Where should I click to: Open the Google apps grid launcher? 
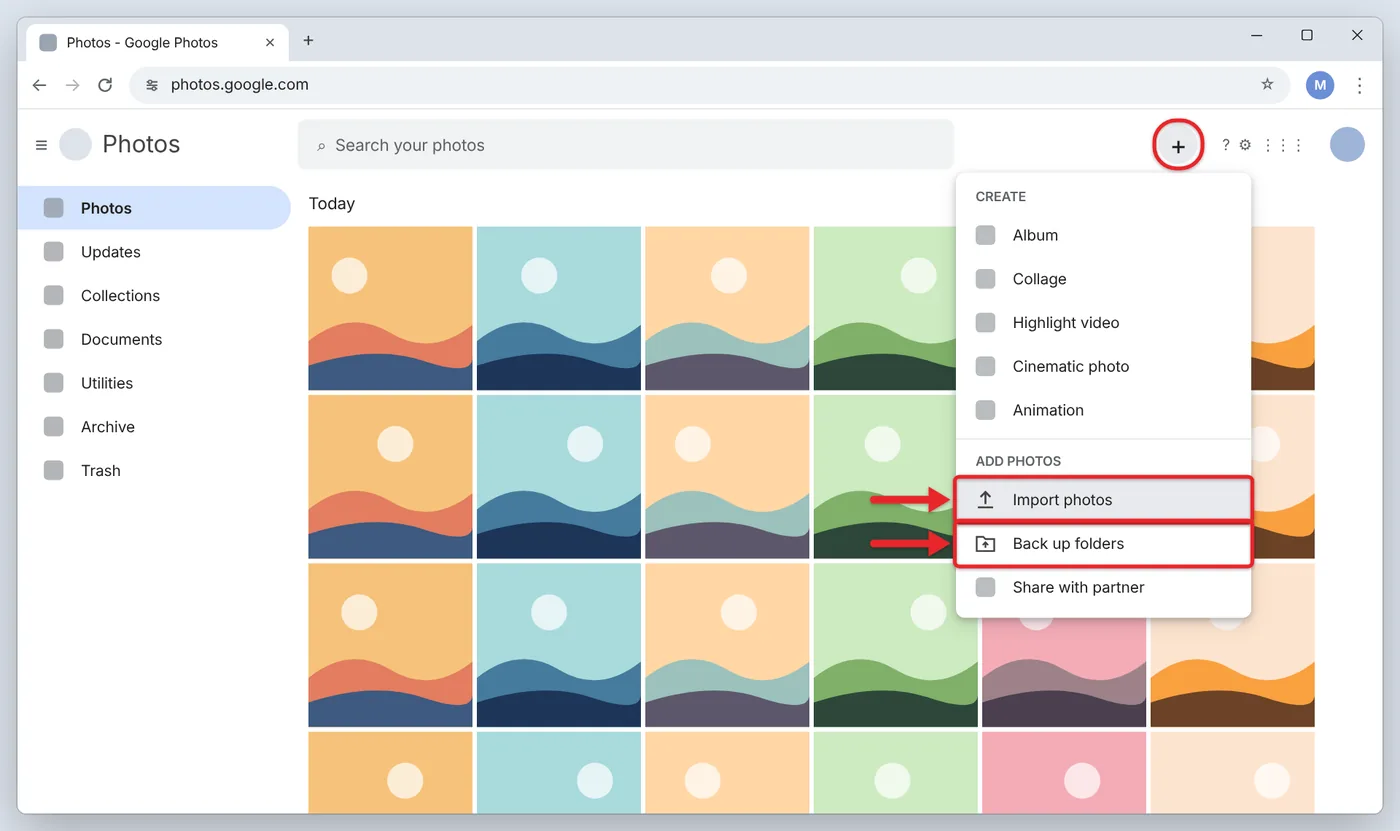click(1283, 145)
